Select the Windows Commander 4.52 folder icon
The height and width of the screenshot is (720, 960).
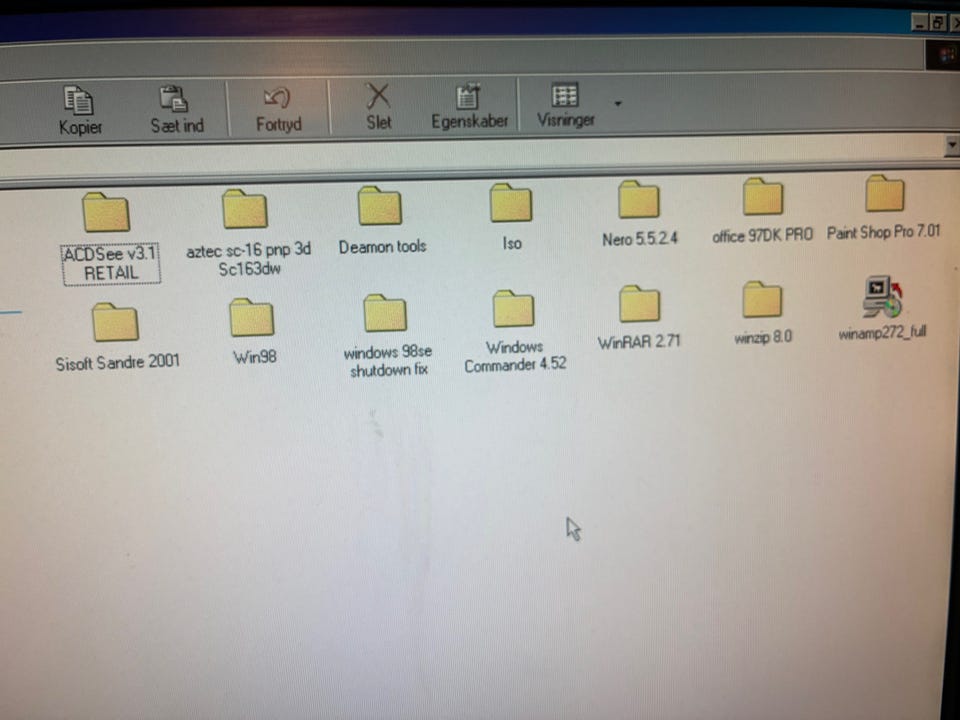click(x=514, y=309)
